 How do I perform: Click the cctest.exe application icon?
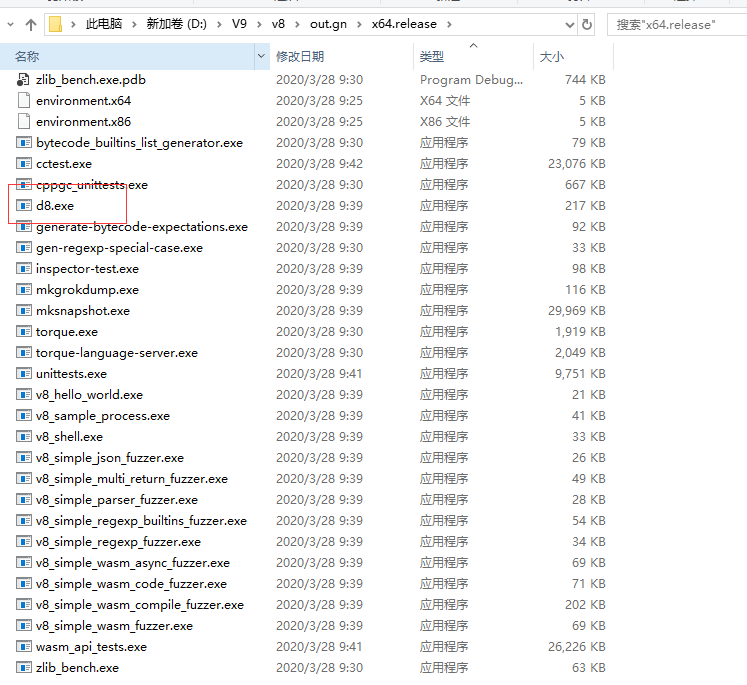(24, 164)
